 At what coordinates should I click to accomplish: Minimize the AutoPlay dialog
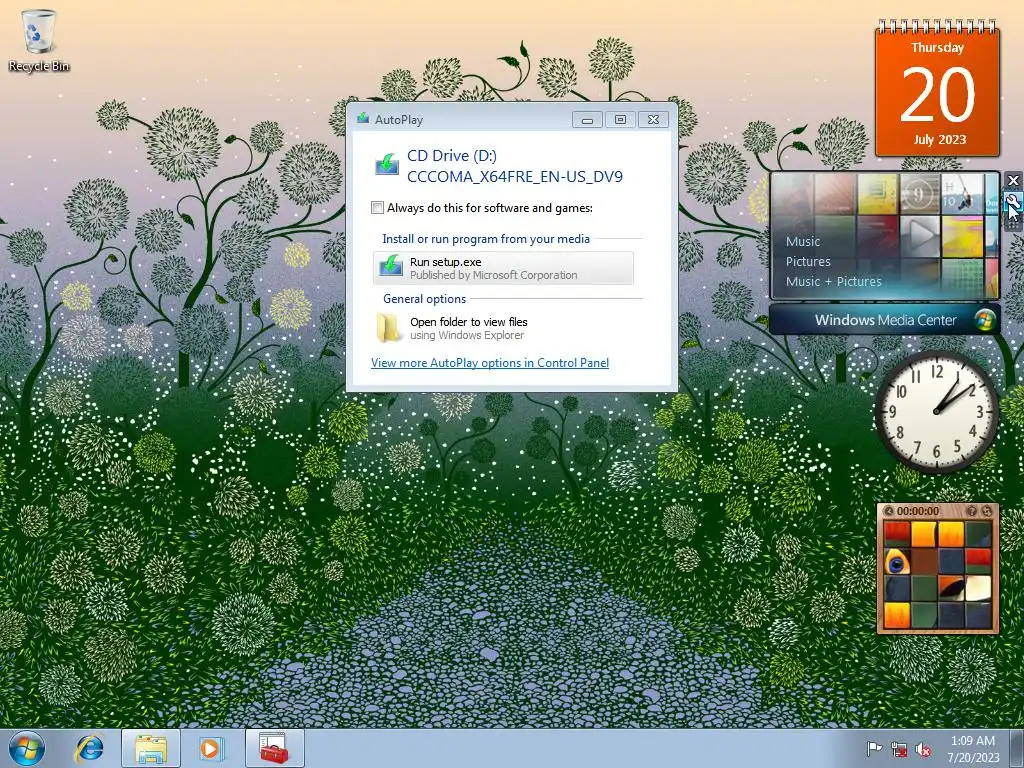click(587, 120)
